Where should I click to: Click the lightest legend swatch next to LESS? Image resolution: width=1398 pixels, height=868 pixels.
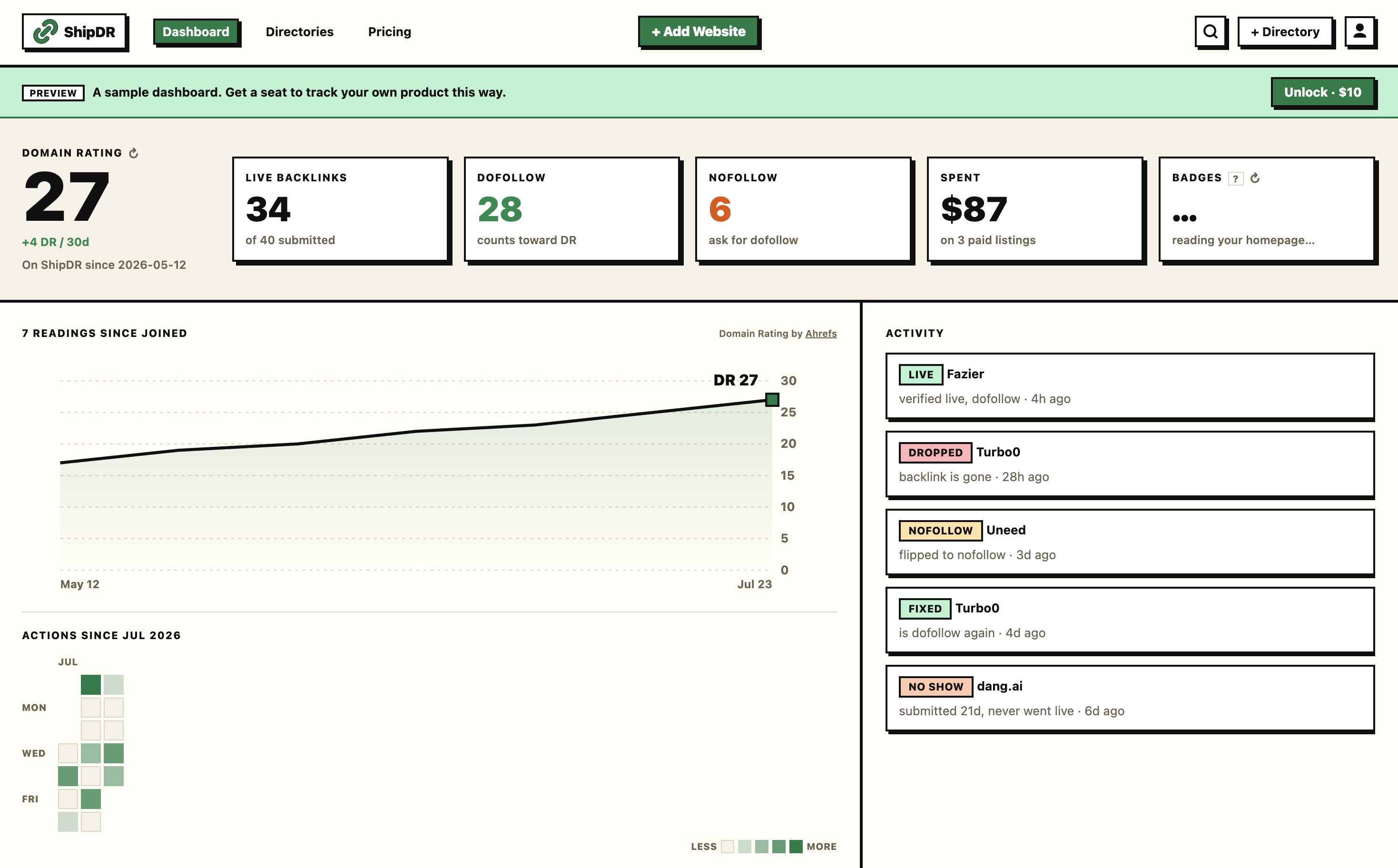pyautogui.click(x=727, y=846)
